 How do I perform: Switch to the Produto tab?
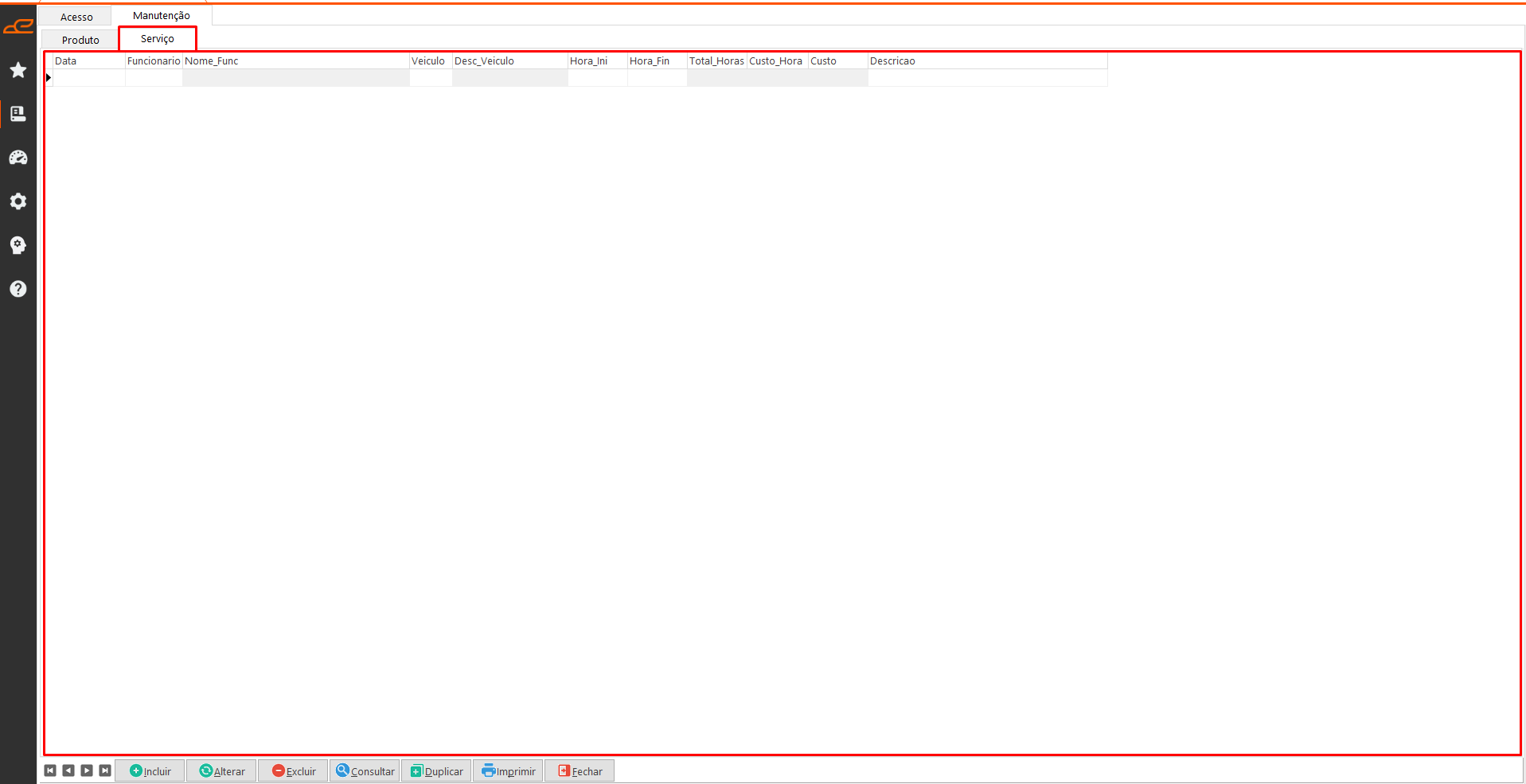[x=80, y=40]
